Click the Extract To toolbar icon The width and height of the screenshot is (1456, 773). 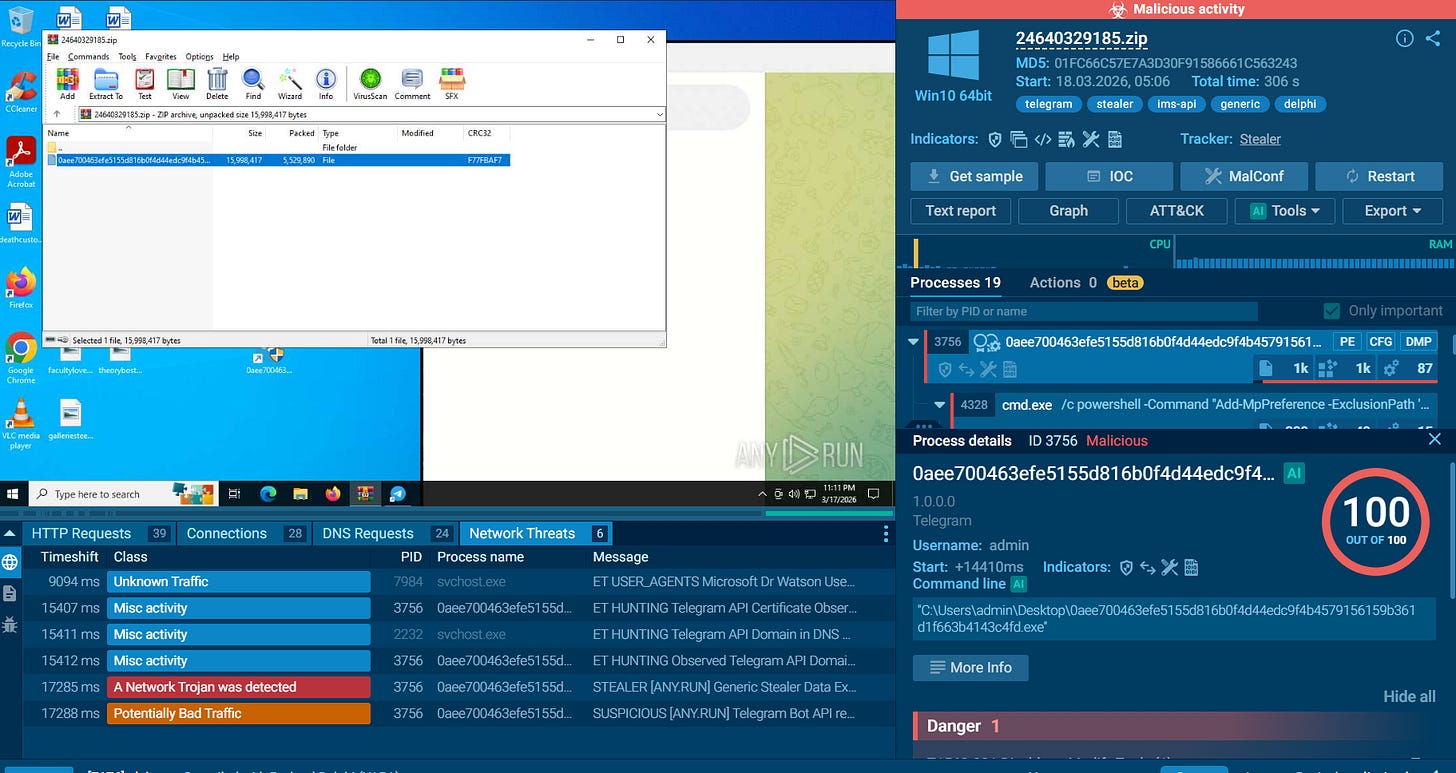(x=106, y=83)
